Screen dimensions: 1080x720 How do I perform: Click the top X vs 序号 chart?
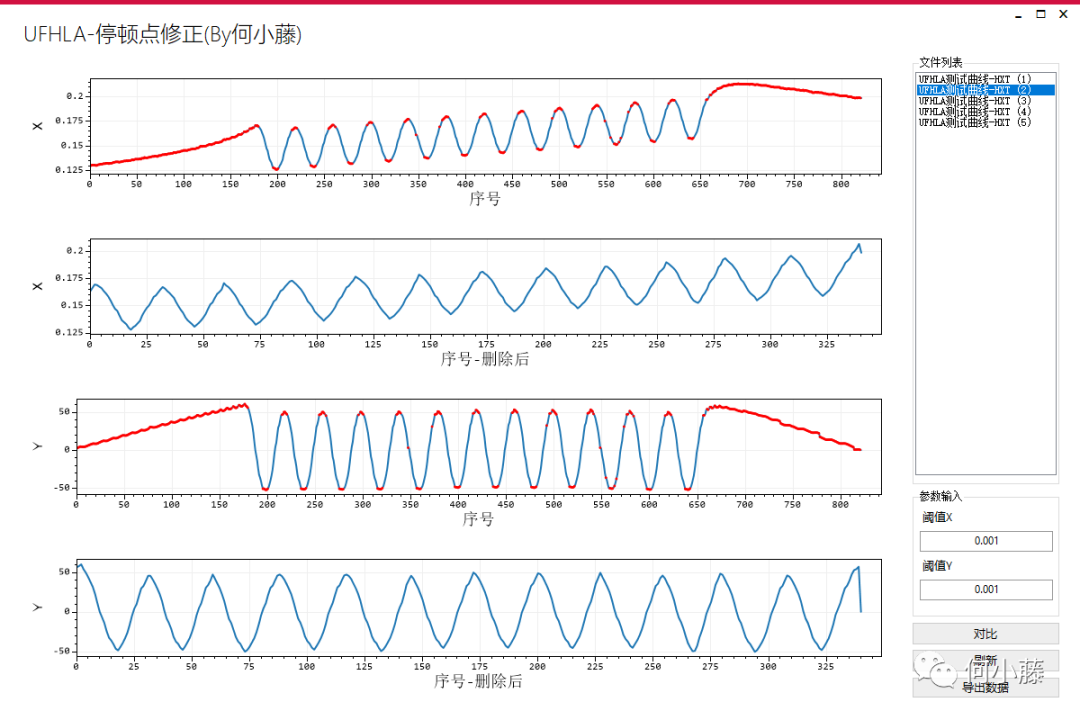[x=486, y=125]
